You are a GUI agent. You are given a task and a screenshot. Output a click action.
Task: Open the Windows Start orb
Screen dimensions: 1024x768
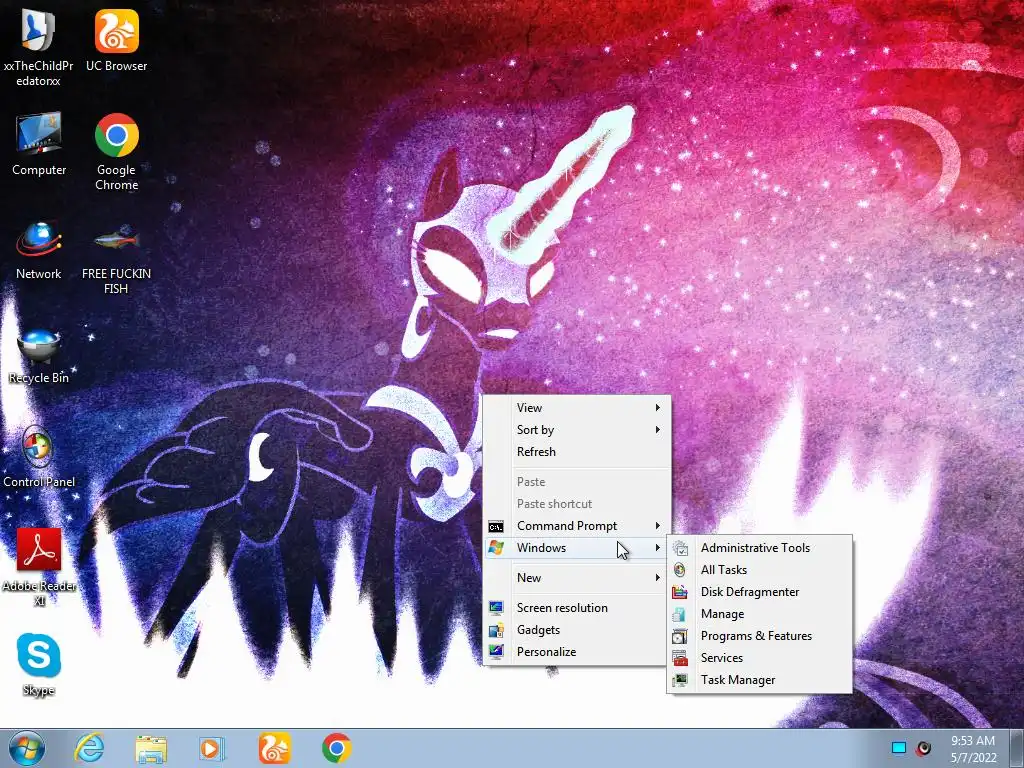click(x=27, y=748)
